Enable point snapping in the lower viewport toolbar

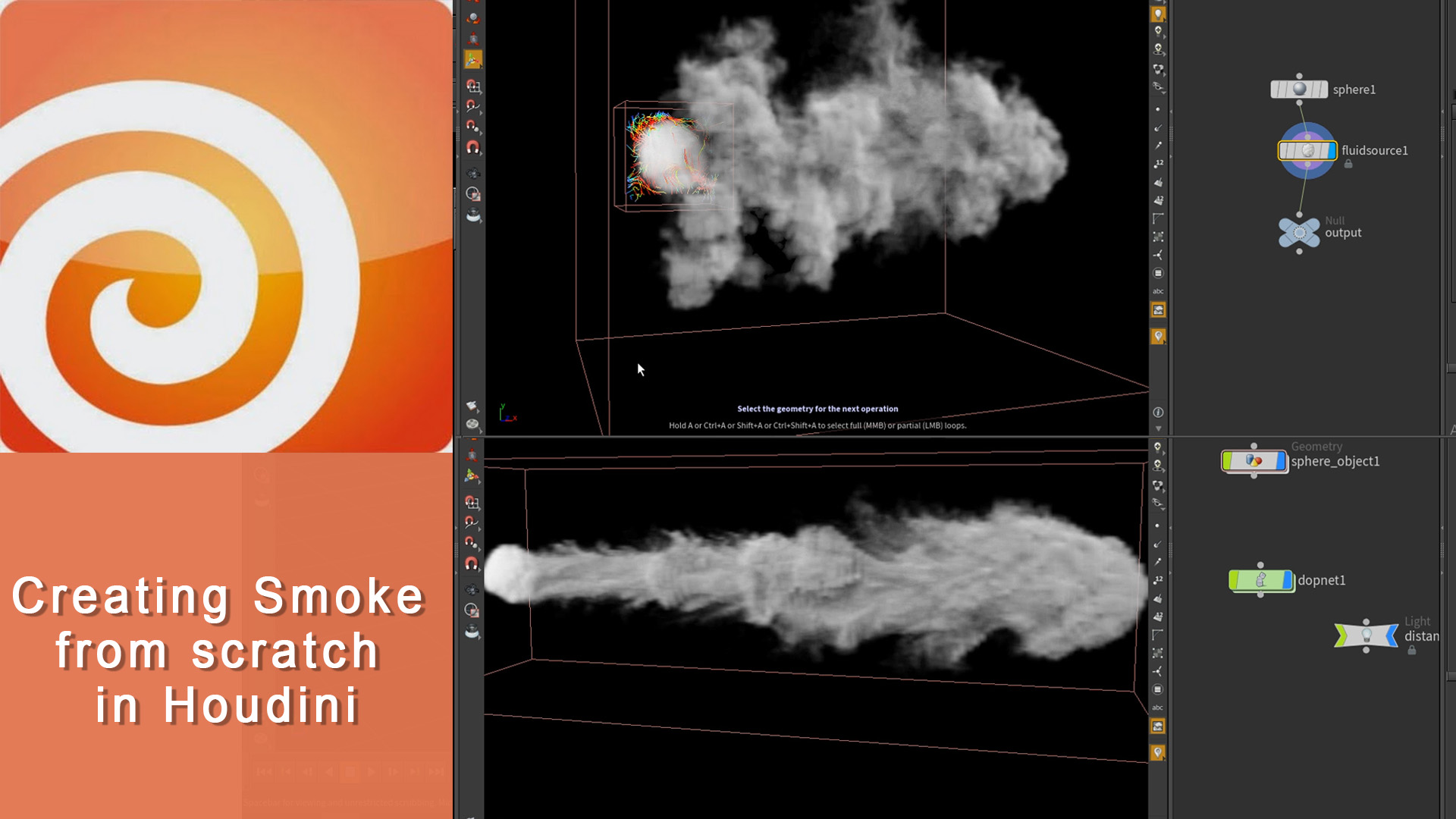(x=472, y=543)
